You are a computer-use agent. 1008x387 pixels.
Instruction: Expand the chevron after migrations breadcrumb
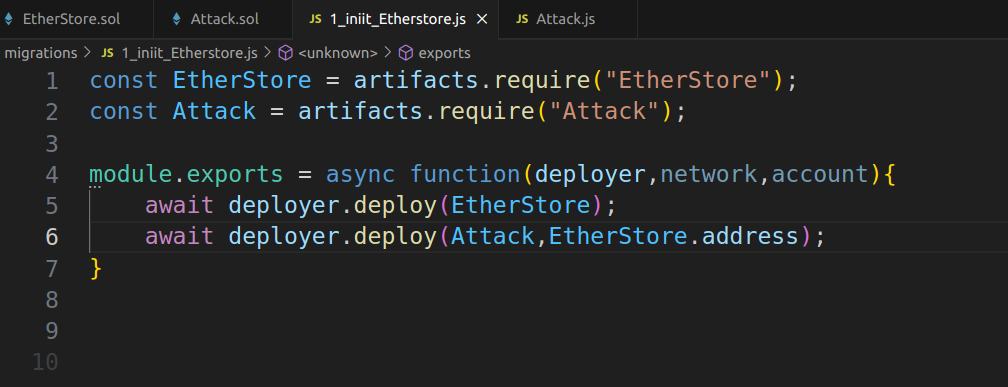point(87,53)
